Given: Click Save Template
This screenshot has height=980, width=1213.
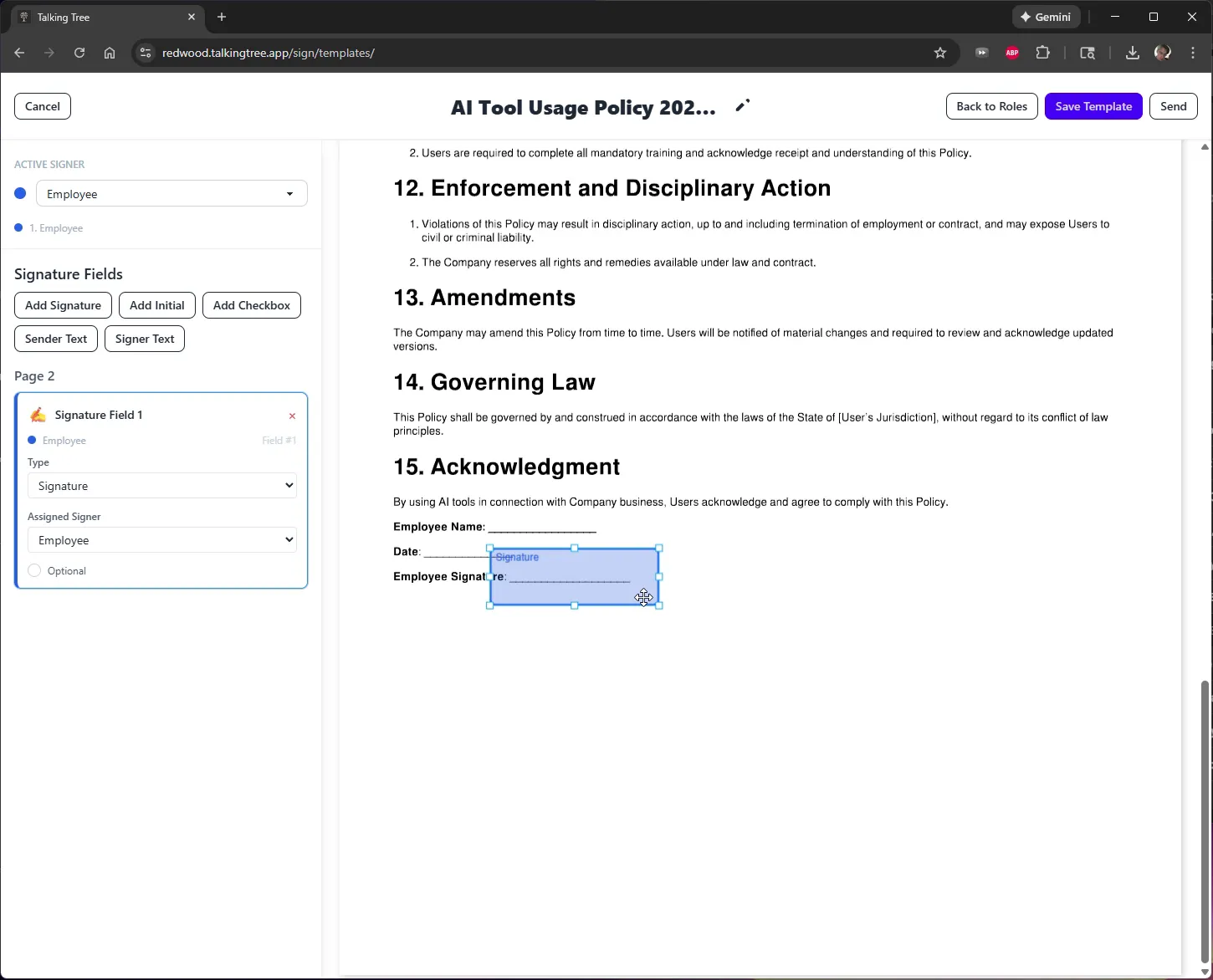Looking at the screenshot, I should coord(1093,106).
